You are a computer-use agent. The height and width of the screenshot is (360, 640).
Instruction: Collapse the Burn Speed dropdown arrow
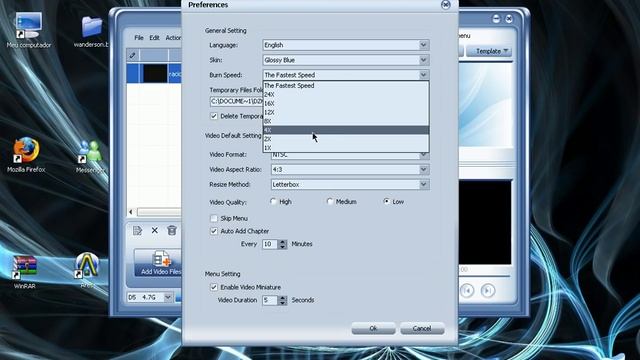coord(424,75)
